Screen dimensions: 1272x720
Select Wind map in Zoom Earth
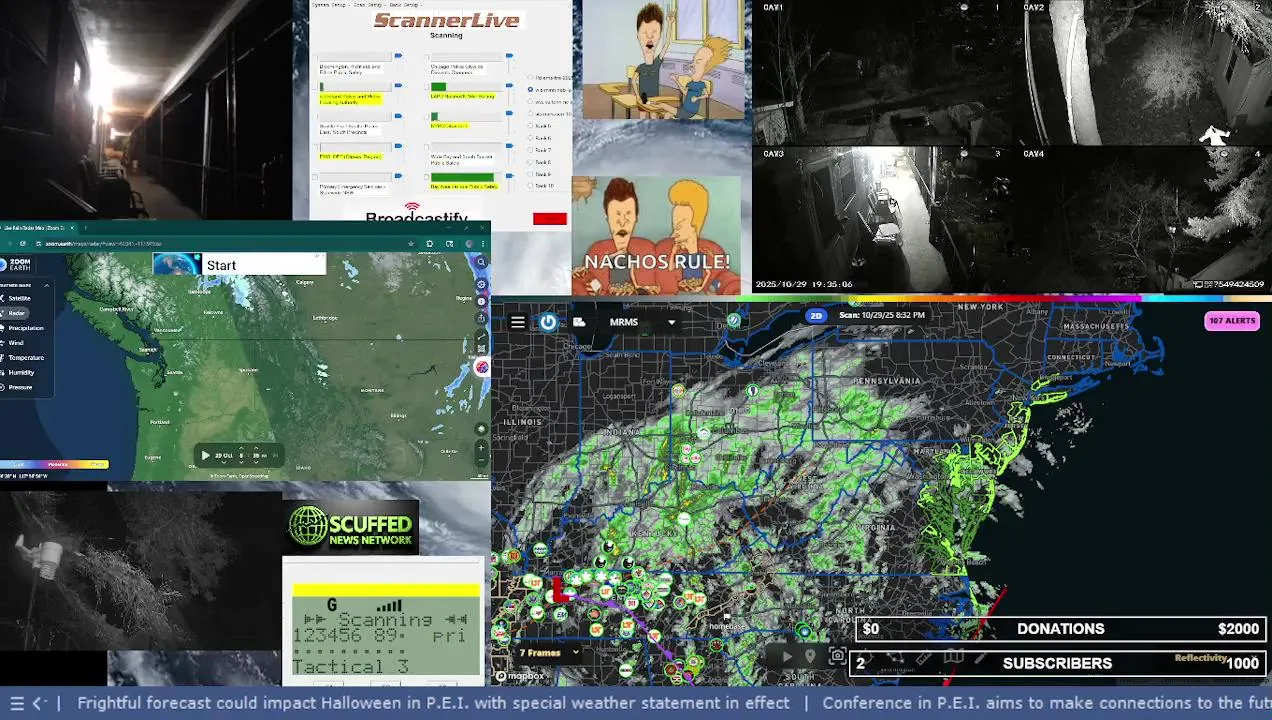(14, 343)
